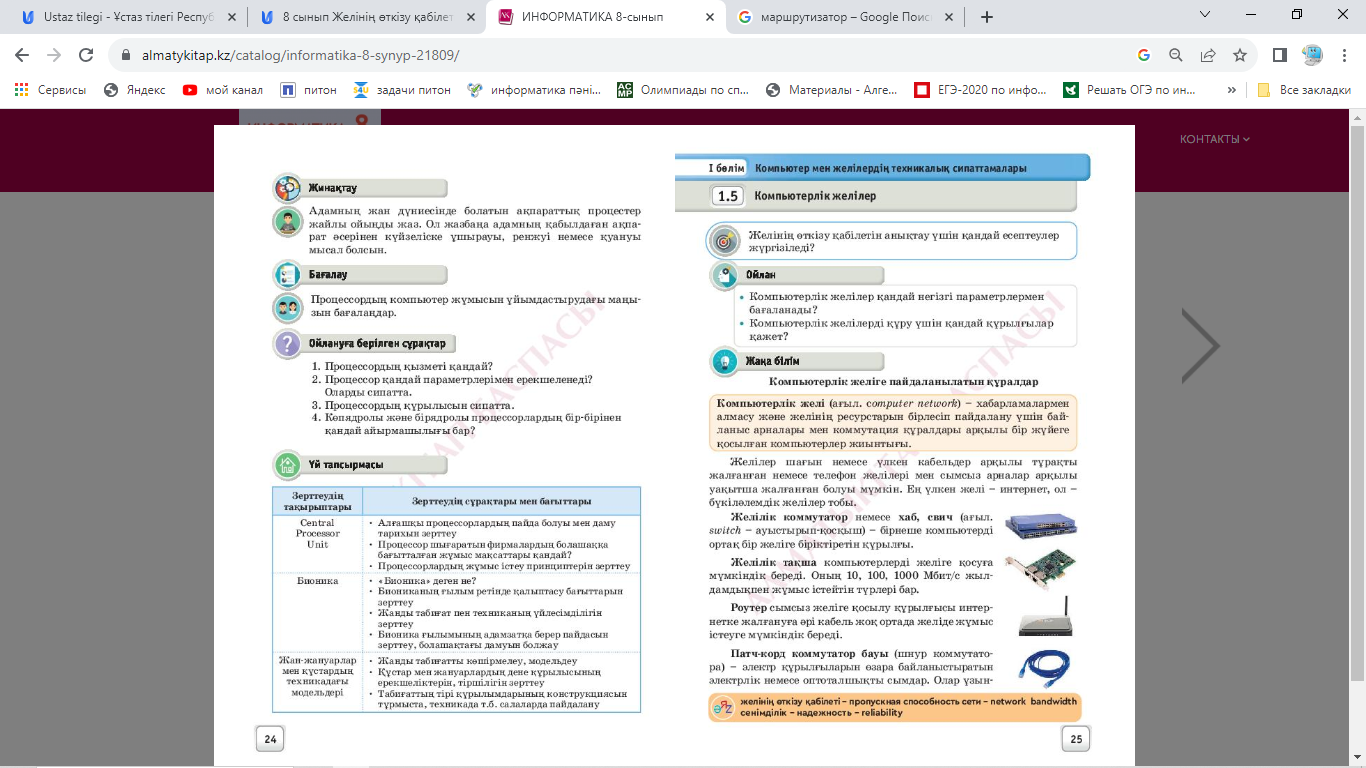Open the Все закладки folder
The width and height of the screenshot is (1366, 768).
coord(1304,90)
